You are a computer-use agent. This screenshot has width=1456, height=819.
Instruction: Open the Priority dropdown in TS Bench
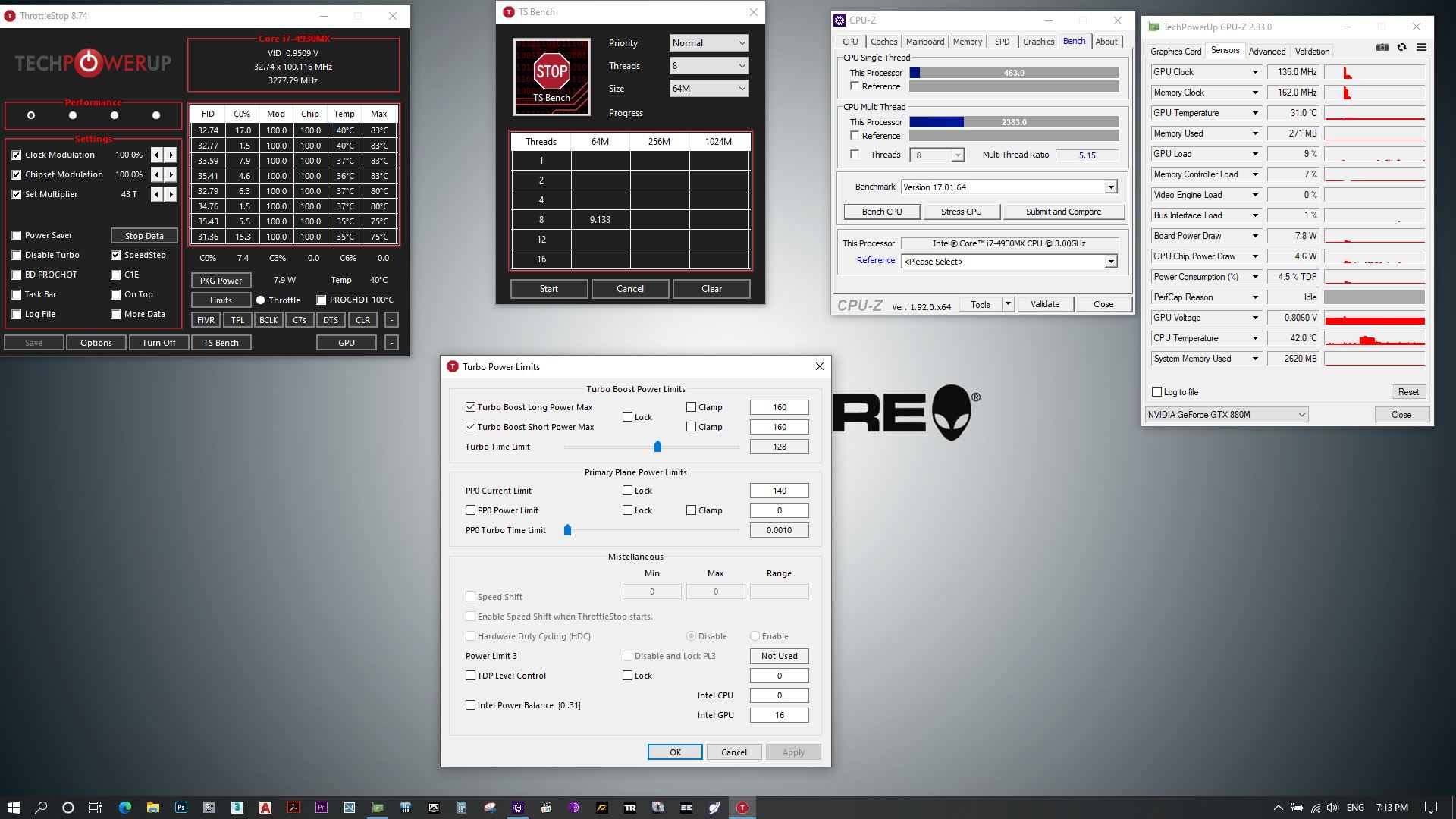tap(709, 43)
